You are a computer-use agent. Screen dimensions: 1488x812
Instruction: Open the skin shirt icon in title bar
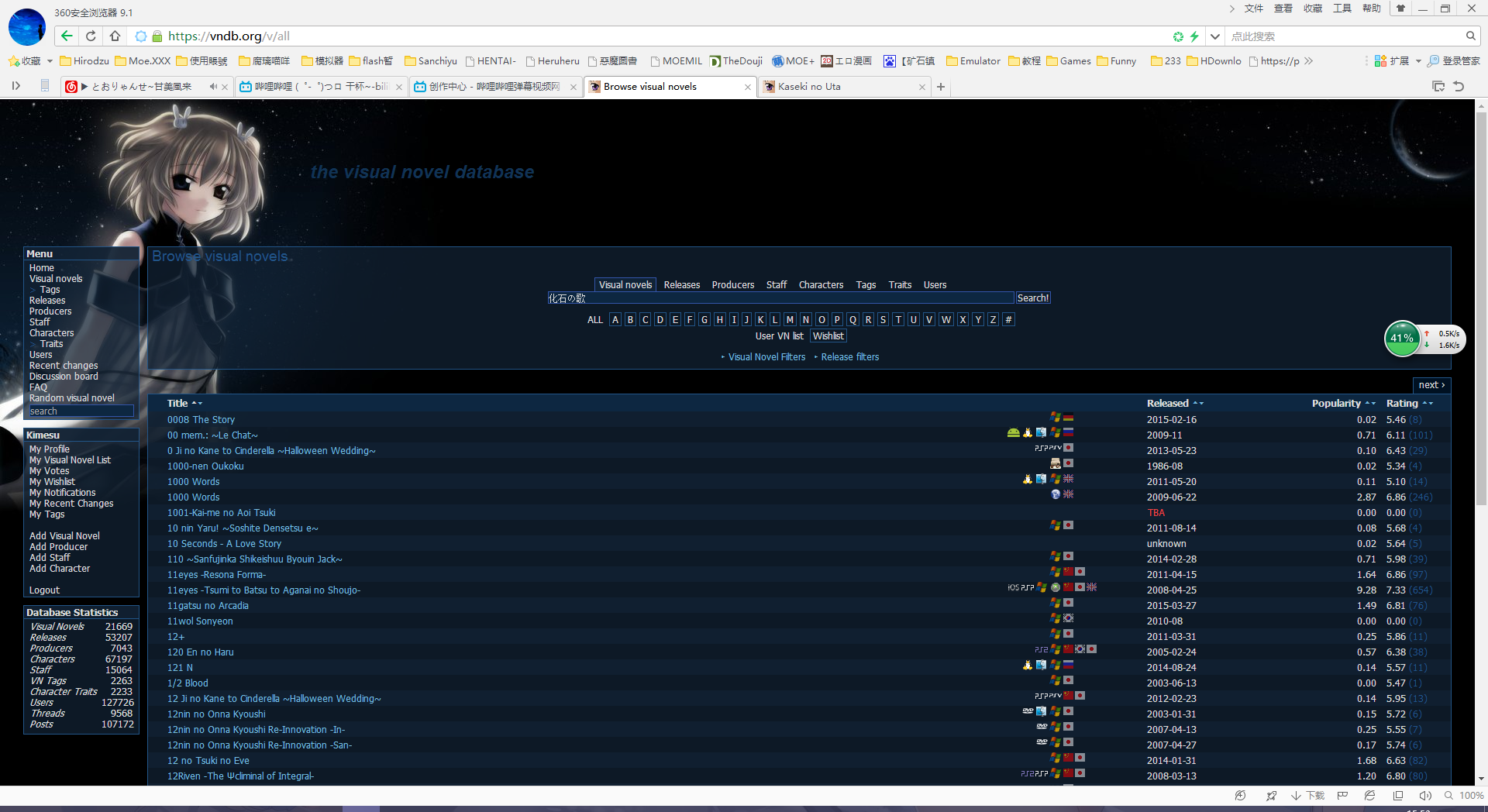(x=1400, y=9)
